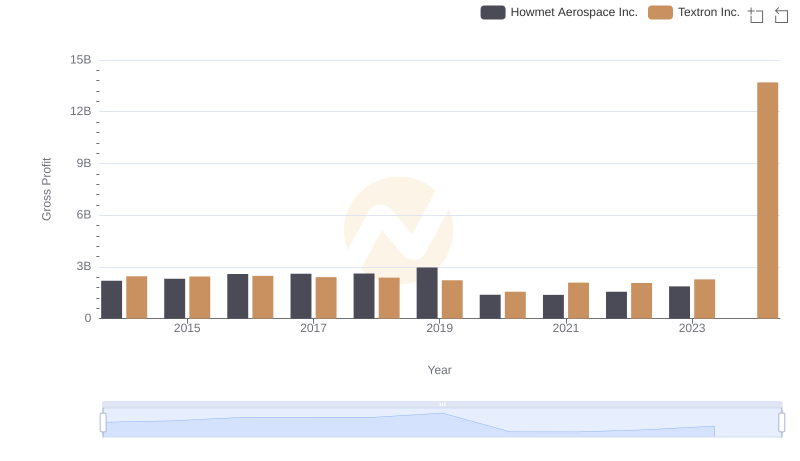Click the tallest Textron bar for 2024
The image size is (800, 461).
click(x=767, y=200)
